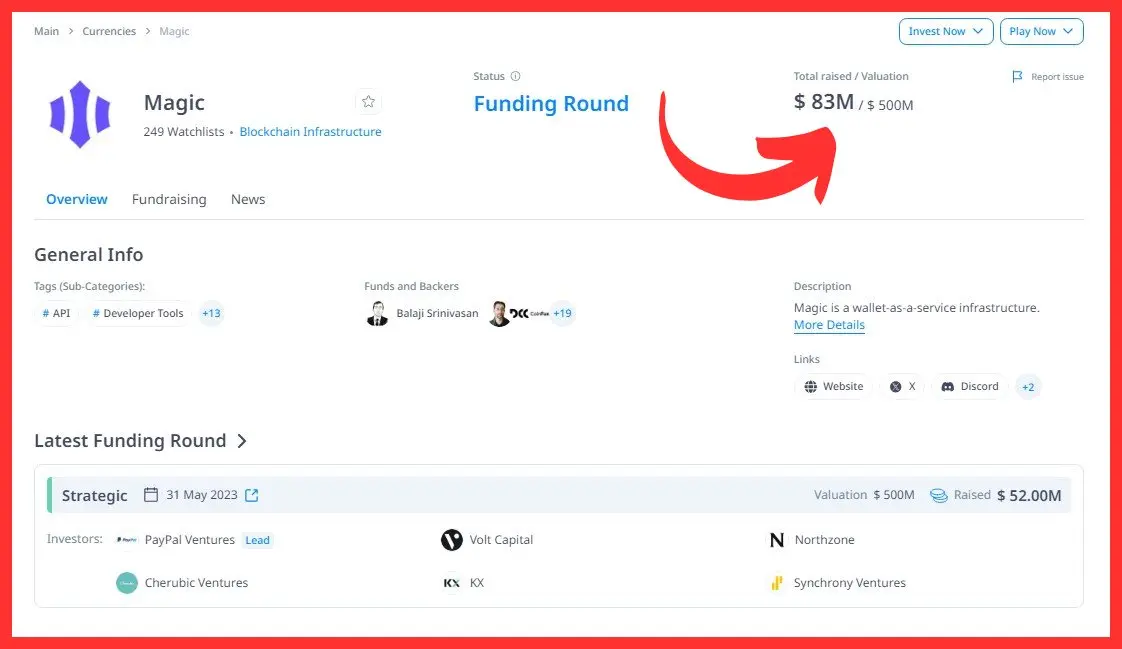
Task: Open the Blockchain Infrastructure category link
Action: (311, 132)
